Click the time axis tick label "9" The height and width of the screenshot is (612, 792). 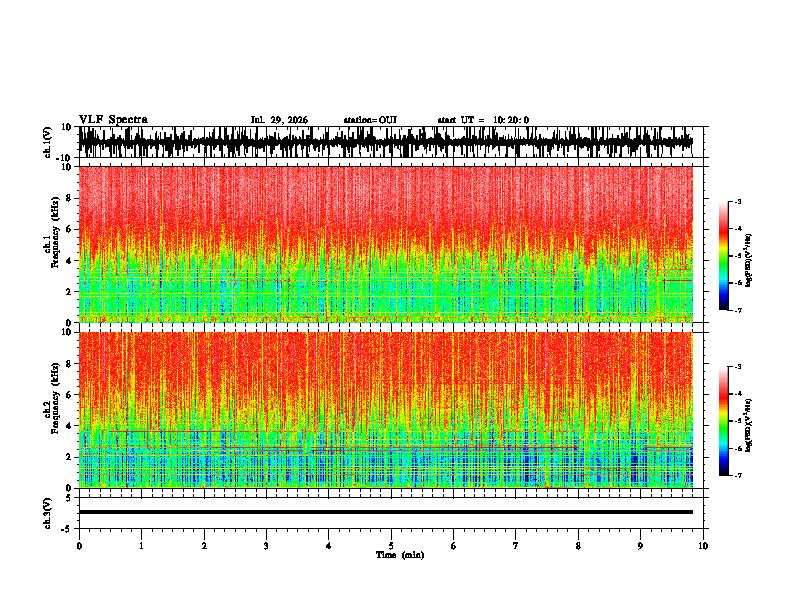[640, 546]
